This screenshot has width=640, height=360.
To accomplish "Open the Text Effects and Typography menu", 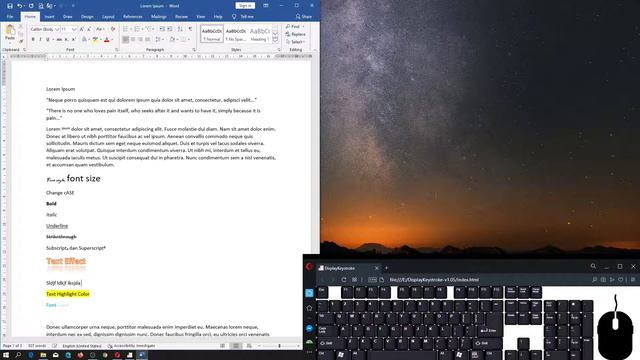I will (x=84, y=40).
